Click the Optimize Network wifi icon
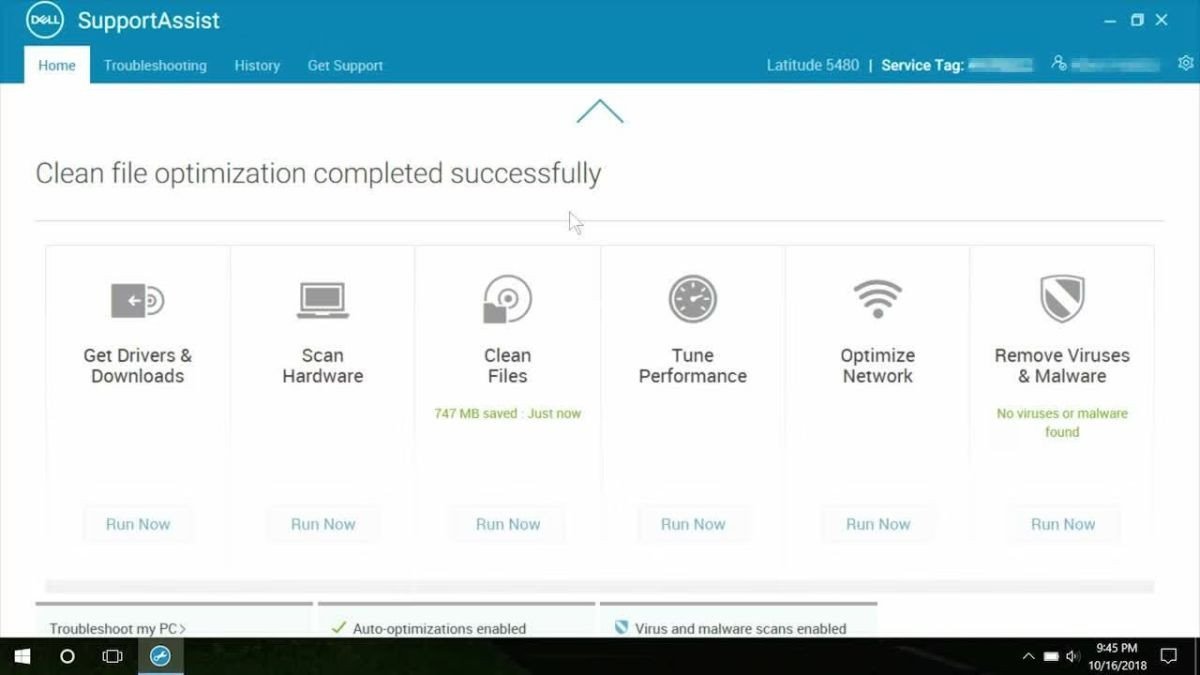This screenshot has height=675, width=1200. click(877, 298)
